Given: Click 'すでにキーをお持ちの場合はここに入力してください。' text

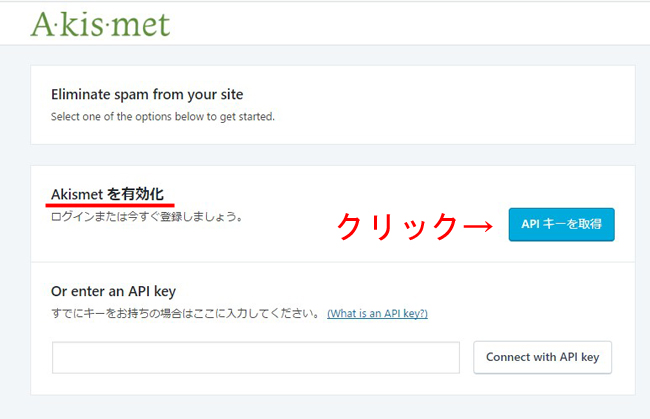Looking at the screenshot, I should pos(186,313).
